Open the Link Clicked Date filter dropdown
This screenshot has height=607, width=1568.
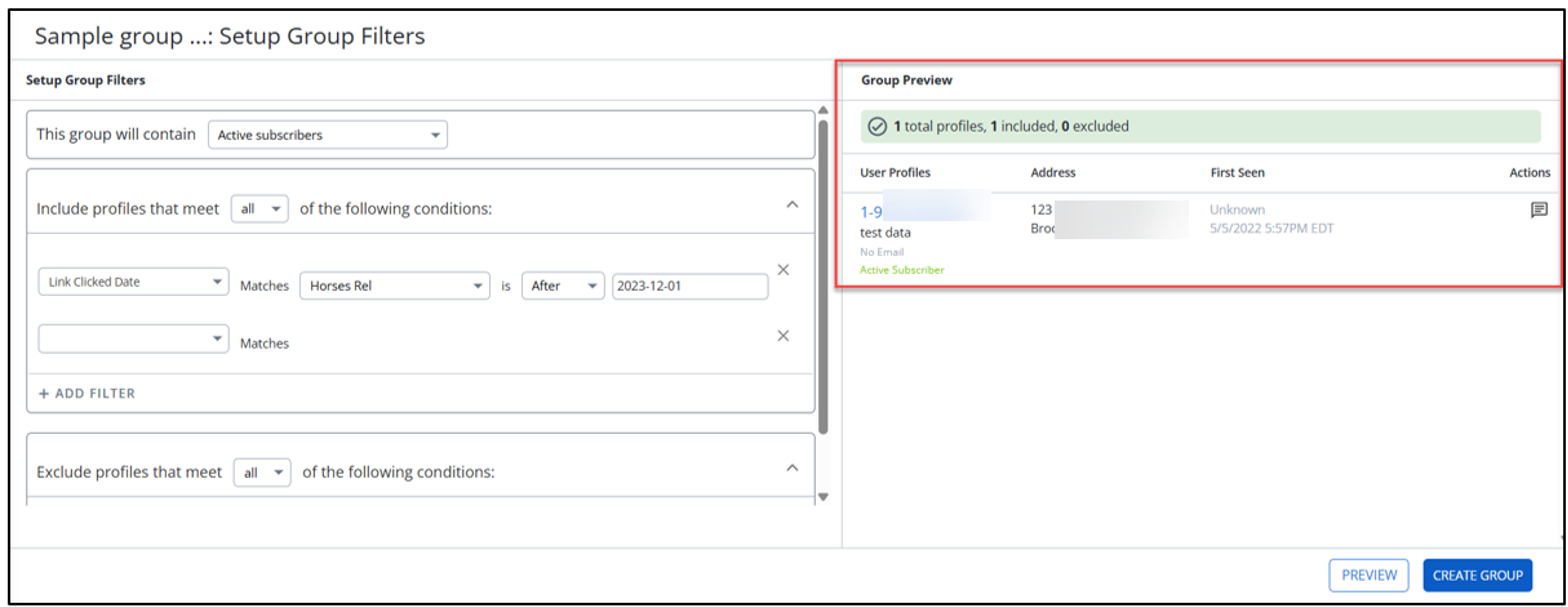(x=133, y=283)
